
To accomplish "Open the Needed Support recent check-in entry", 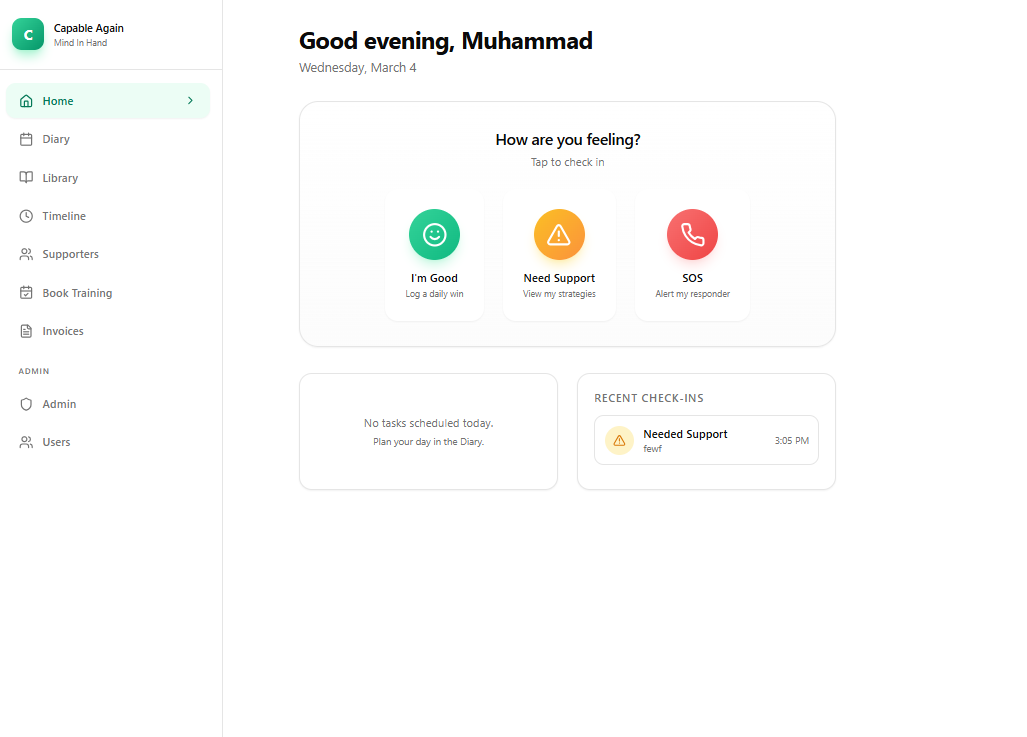I will click(706, 440).
